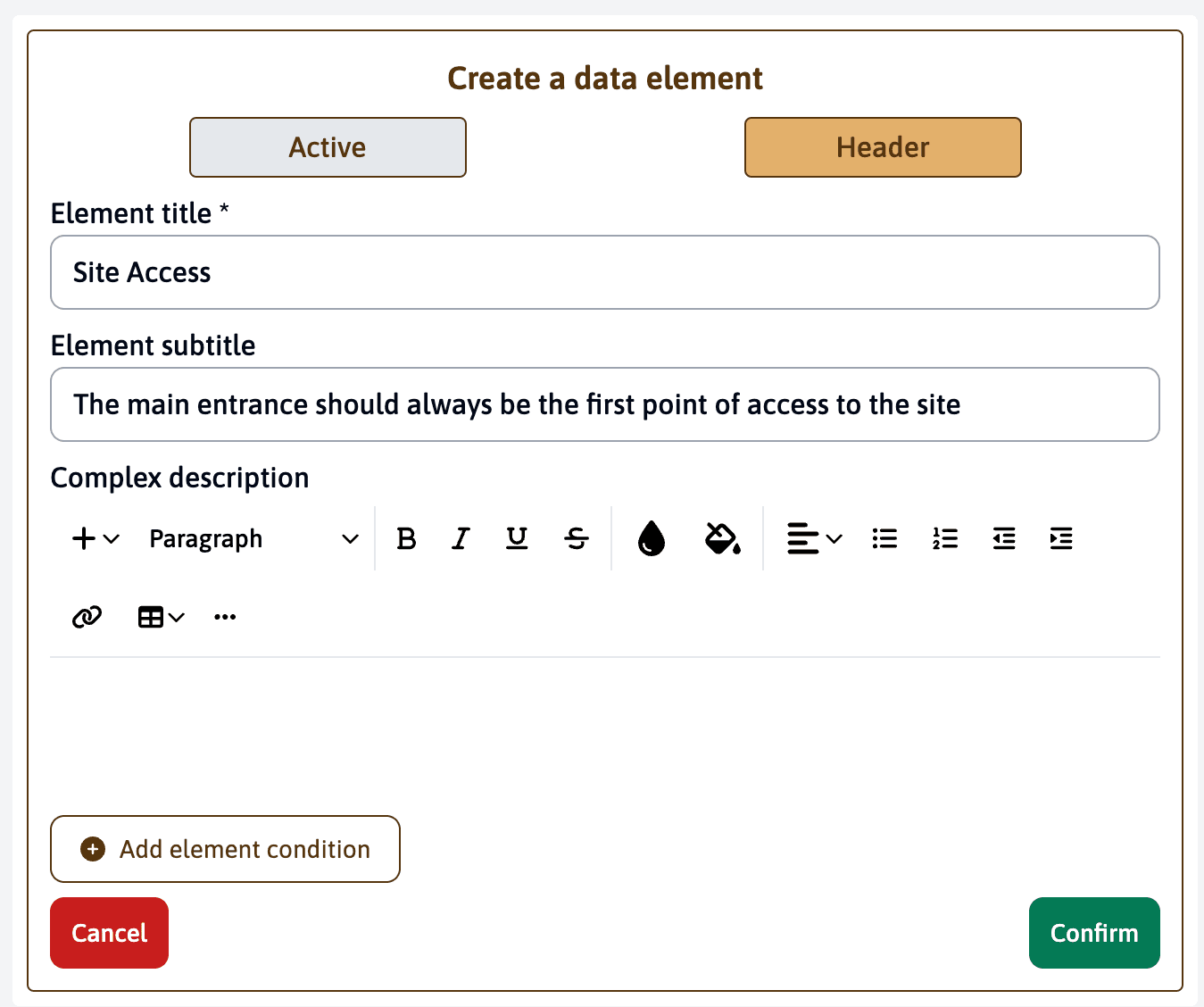The image size is (1204, 1007).
Task: Underline the selected text
Action: tap(517, 538)
